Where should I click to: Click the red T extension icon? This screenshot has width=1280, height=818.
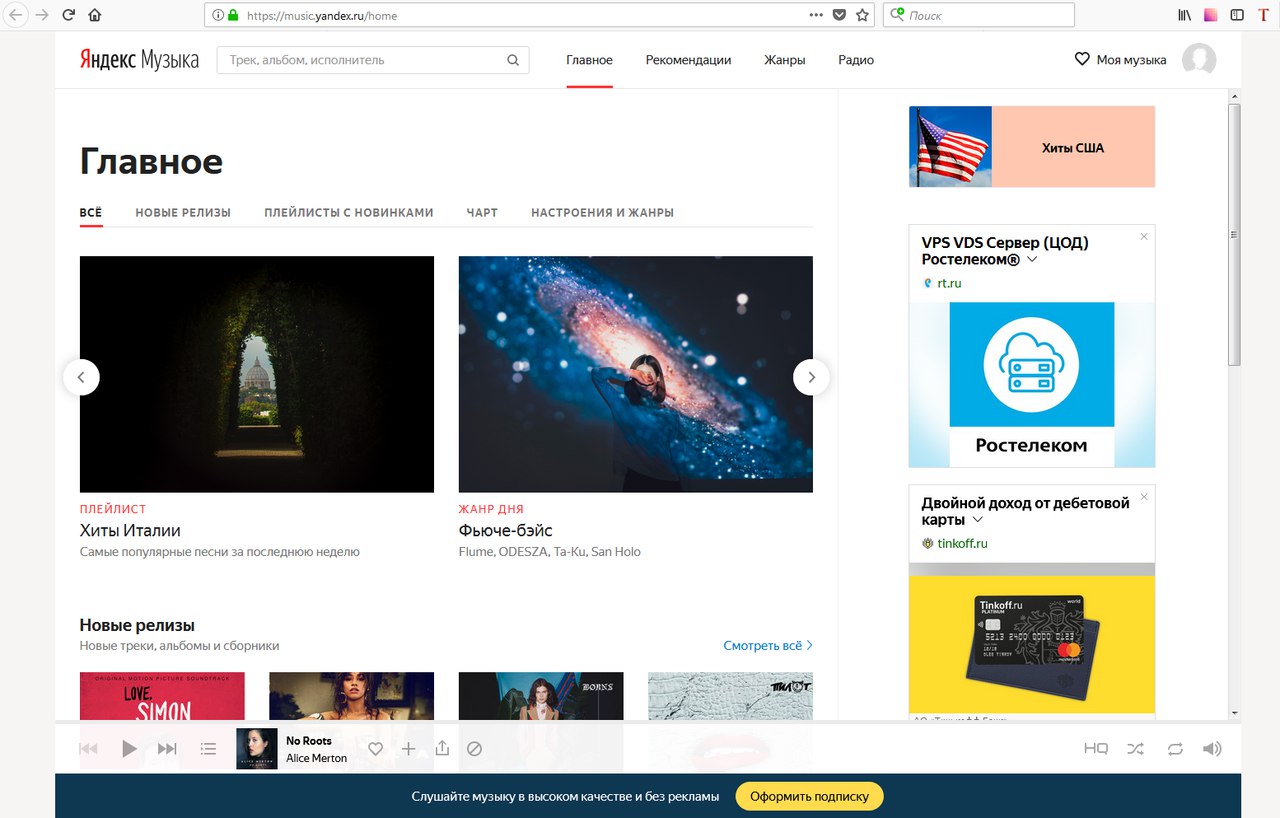pyautogui.click(x=1263, y=15)
